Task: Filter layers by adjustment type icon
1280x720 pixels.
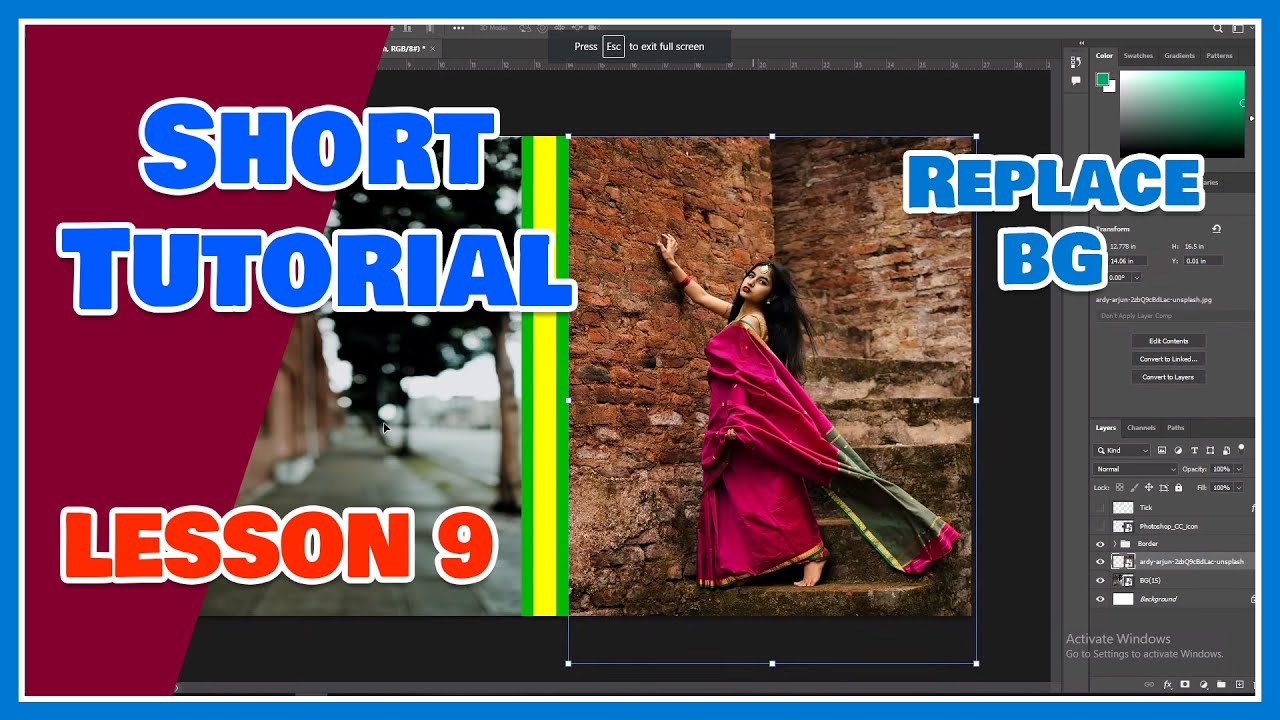Action: pyautogui.click(x=1178, y=450)
